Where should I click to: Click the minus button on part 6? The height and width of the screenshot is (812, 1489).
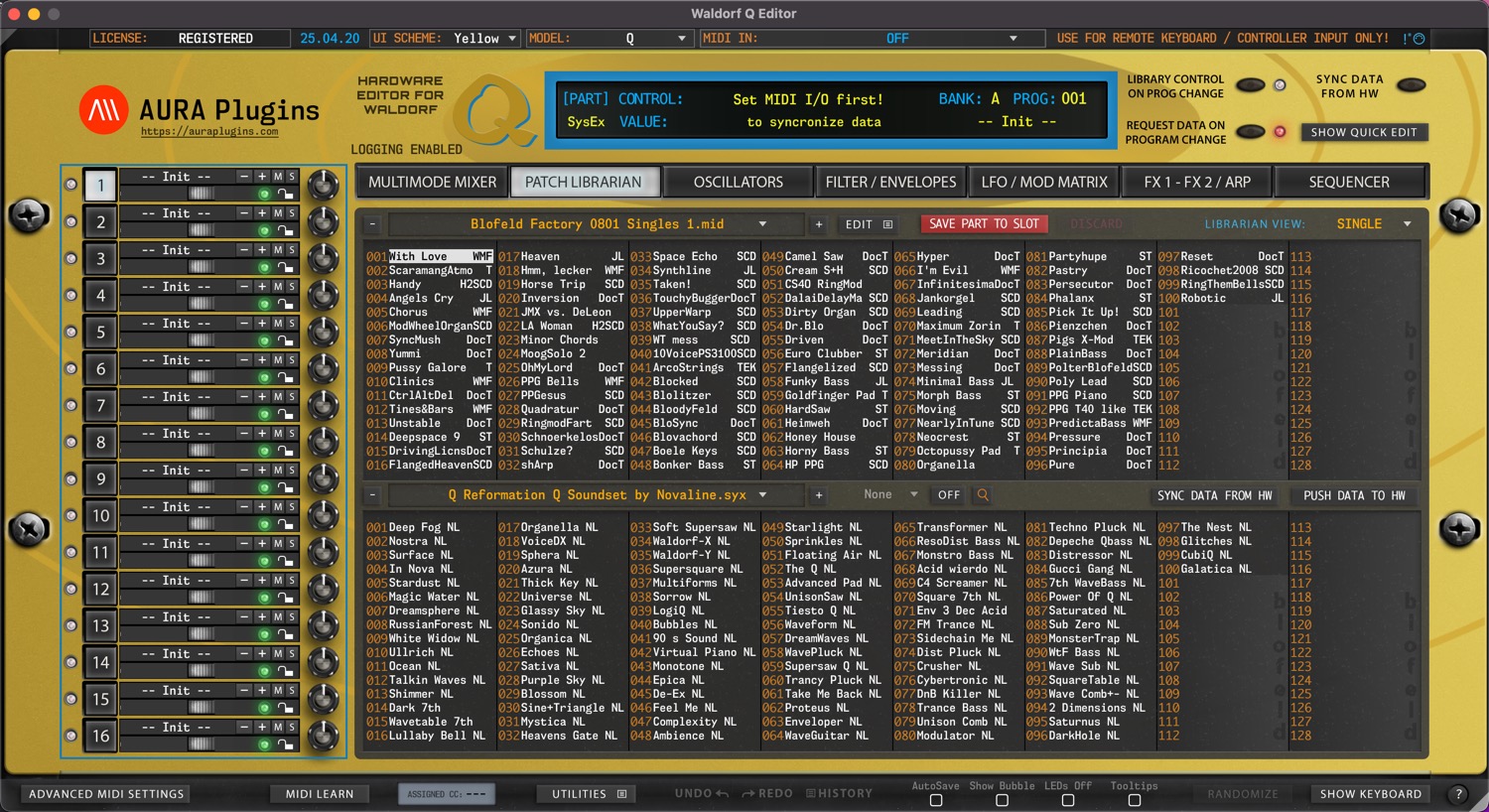(x=244, y=360)
